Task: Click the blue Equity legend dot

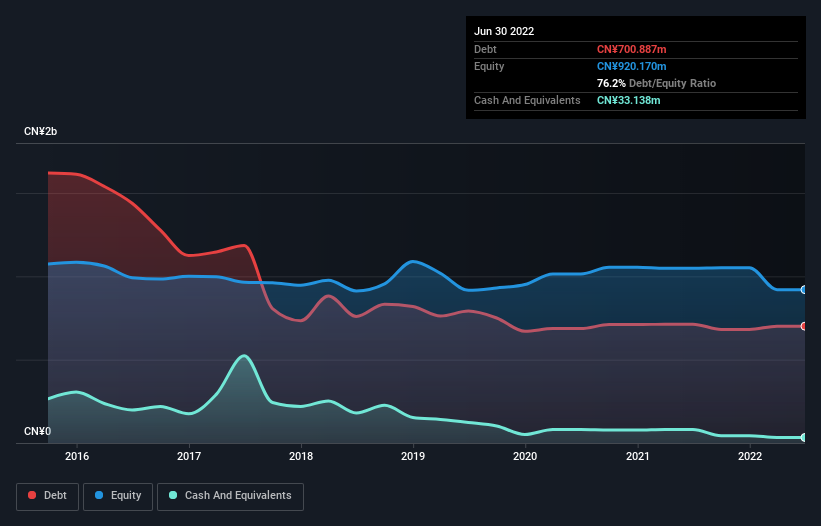Action: coord(99,495)
